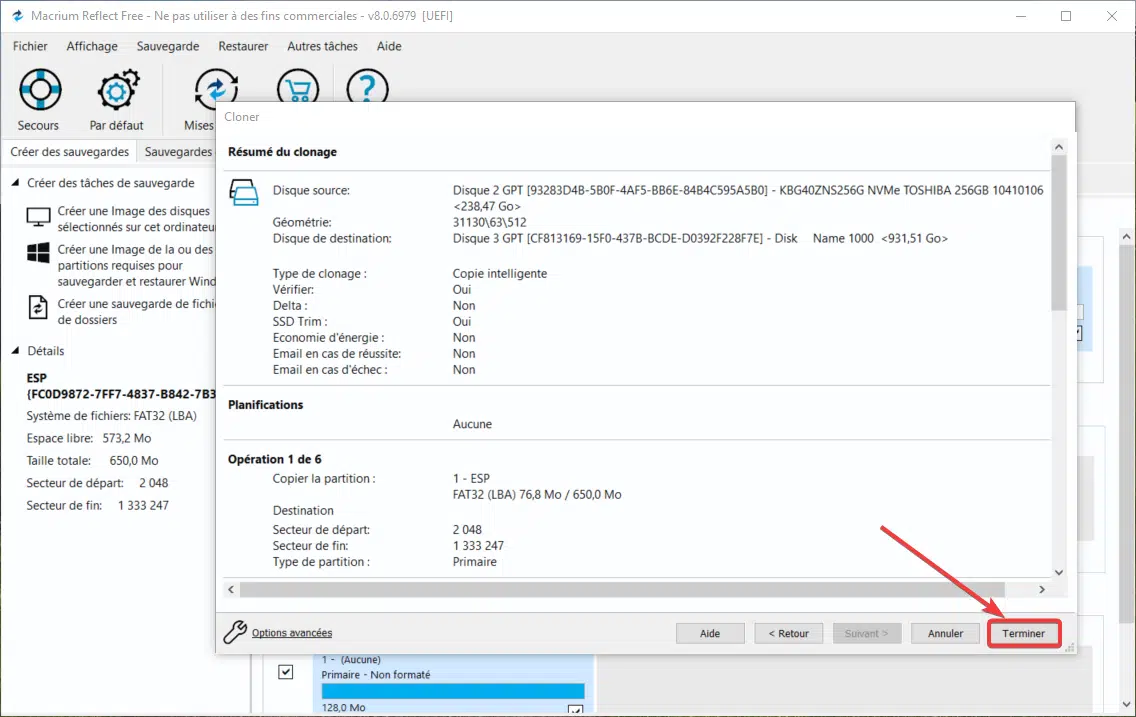Viewport: 1136px width, 717px height.
Task: Open the Restaurer menu
Action: coord(243,46)
